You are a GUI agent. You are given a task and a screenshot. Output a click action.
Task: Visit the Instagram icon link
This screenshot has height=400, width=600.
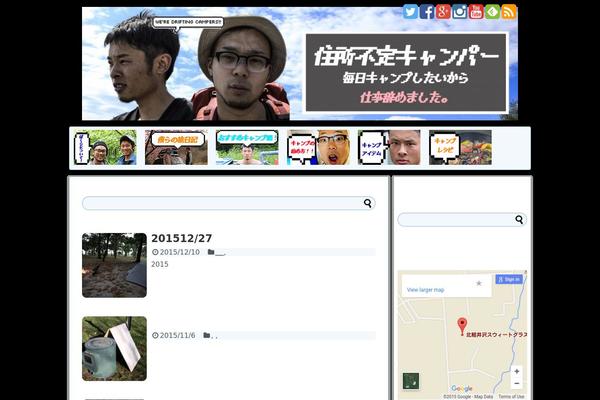click(x=460, y=12)
